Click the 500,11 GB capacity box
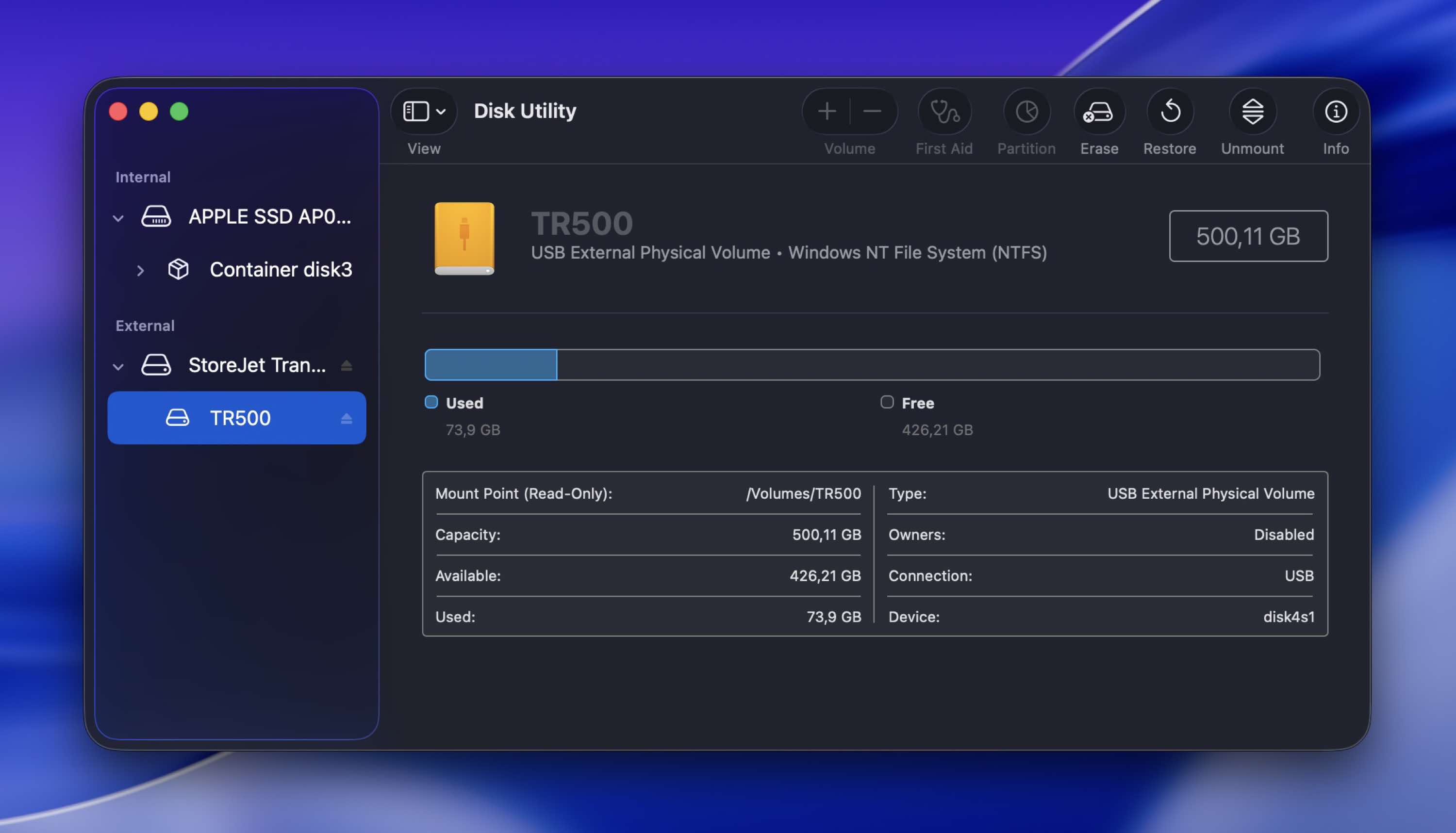 pos(1248,236)
